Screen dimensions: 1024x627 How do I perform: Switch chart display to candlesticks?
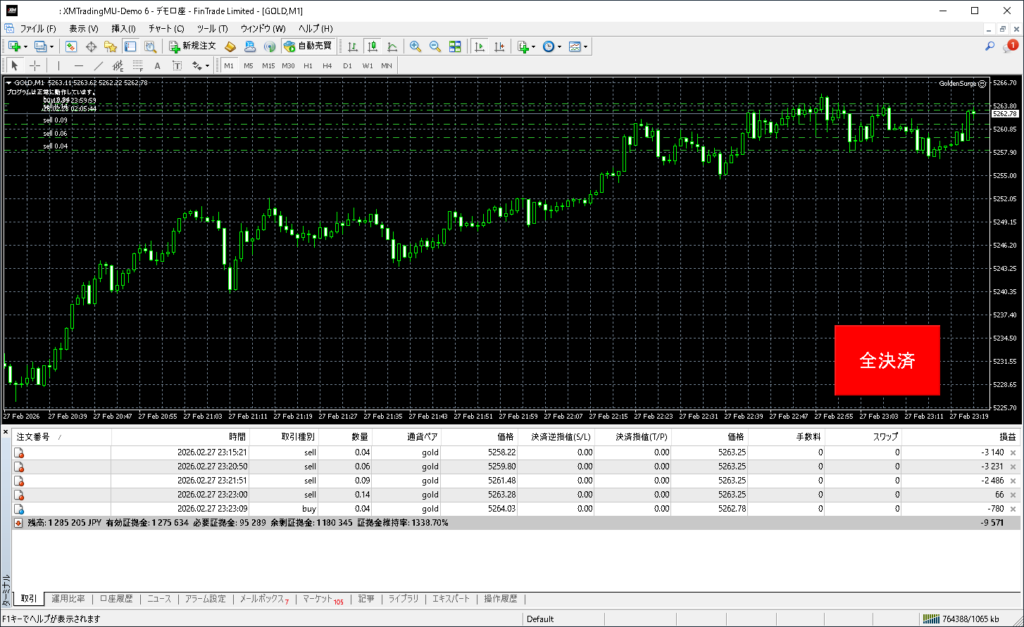coord(371,46)
